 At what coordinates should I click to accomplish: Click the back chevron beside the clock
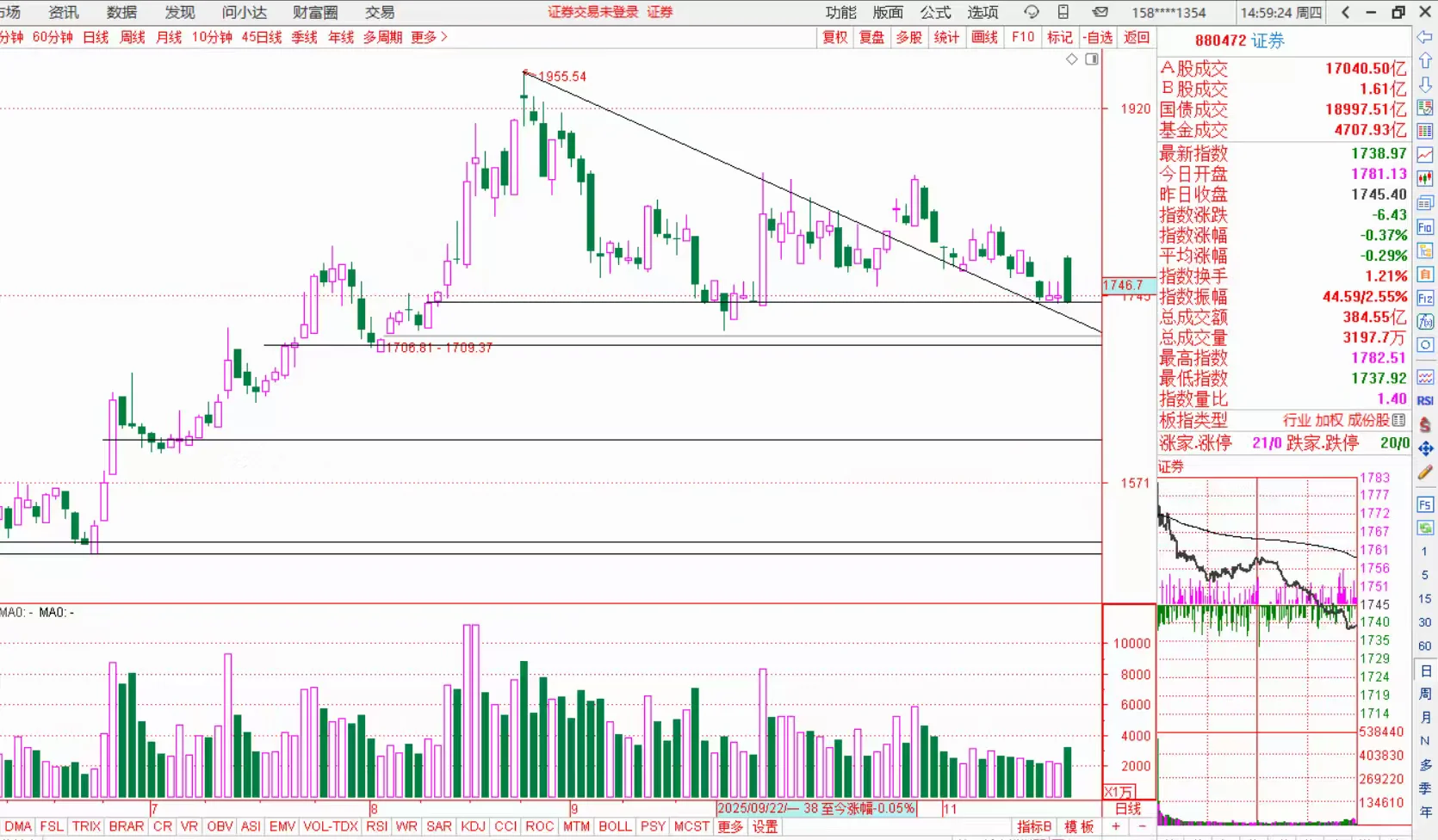pos(1346,12)
